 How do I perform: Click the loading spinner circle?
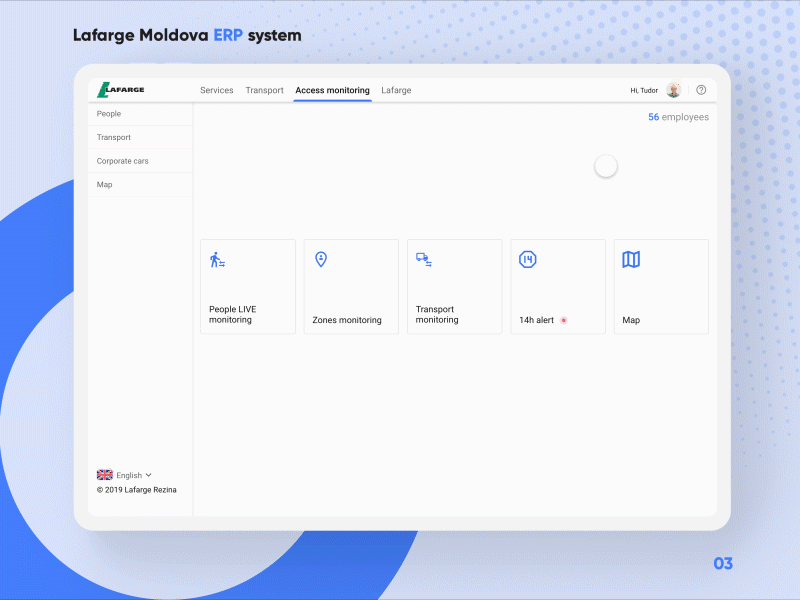(606, 165)
